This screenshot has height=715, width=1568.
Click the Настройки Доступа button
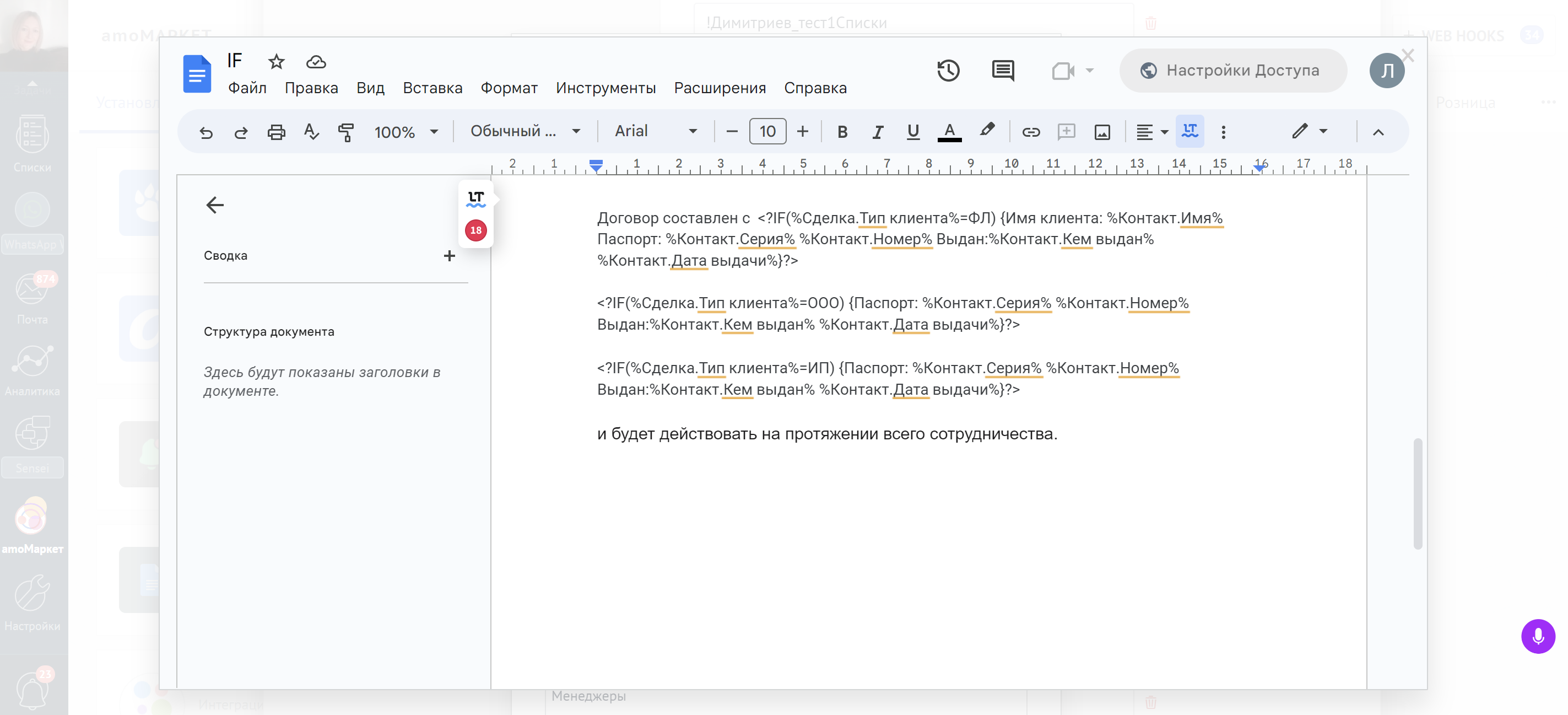(x=1232, y=71)
